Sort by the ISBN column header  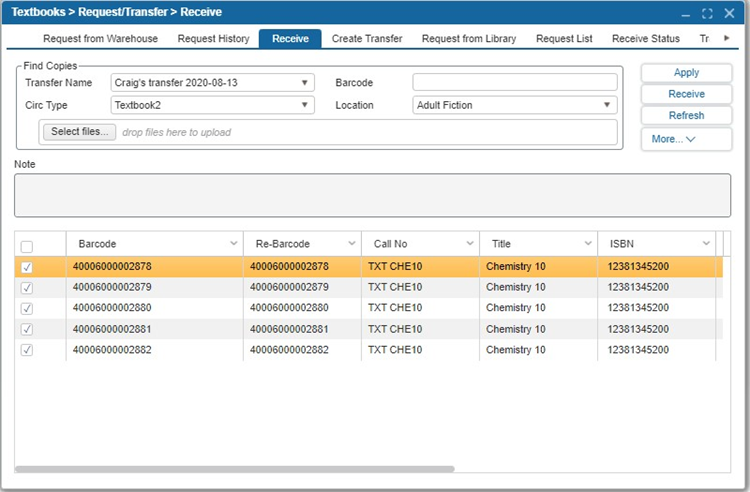click(x=621, y=244)
